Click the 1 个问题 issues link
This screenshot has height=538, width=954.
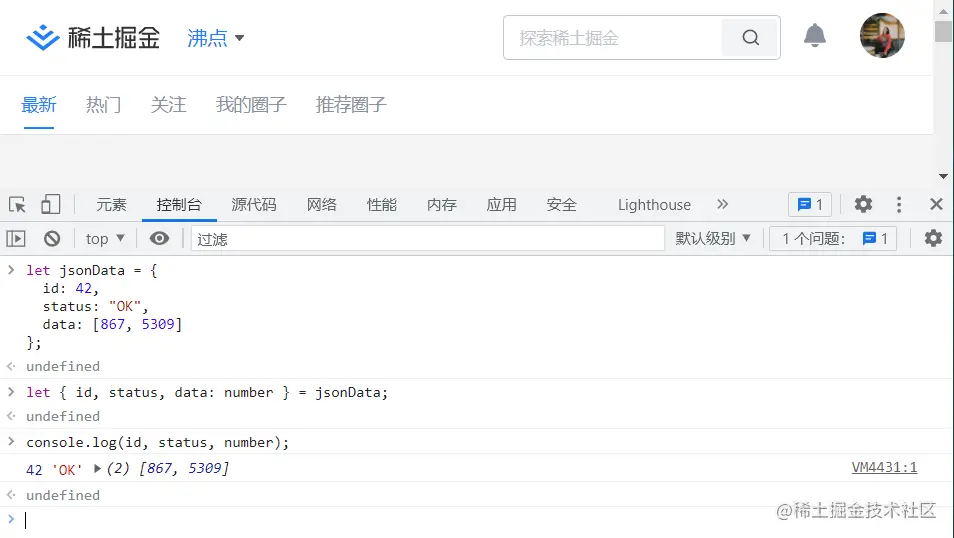(x=833, y=239)
